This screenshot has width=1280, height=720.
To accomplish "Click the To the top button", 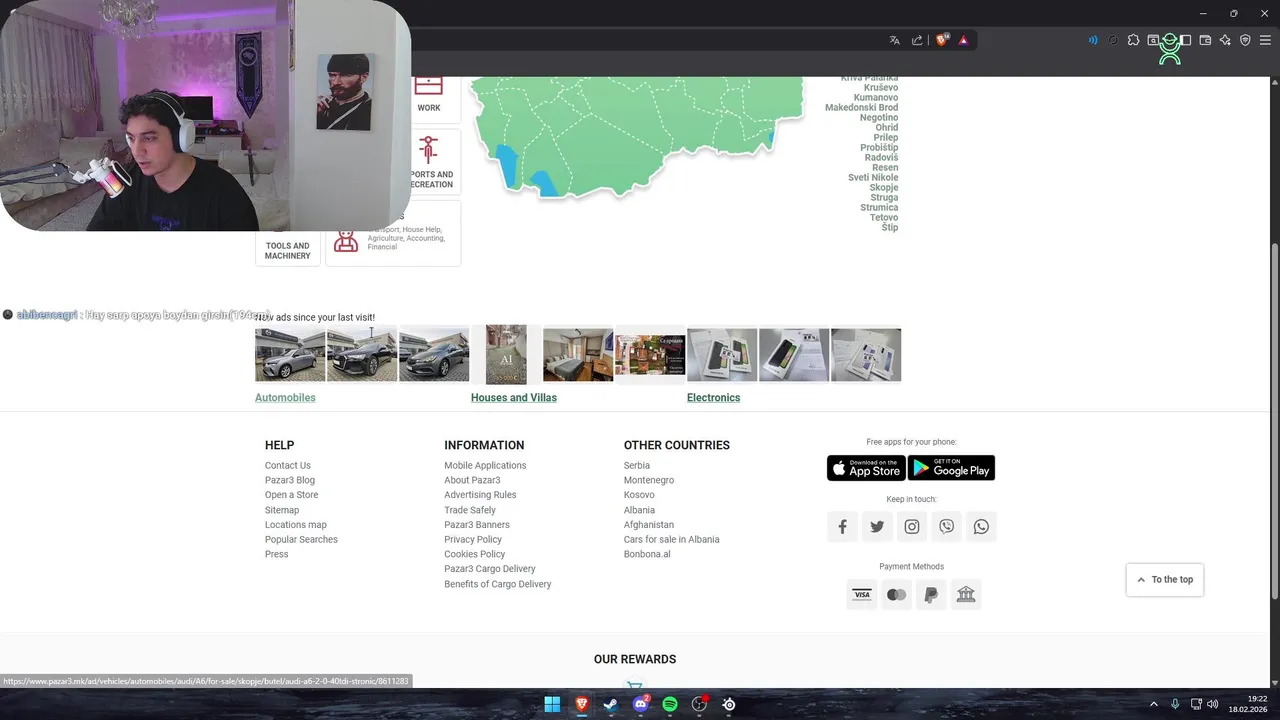I will coord(1165,579).
